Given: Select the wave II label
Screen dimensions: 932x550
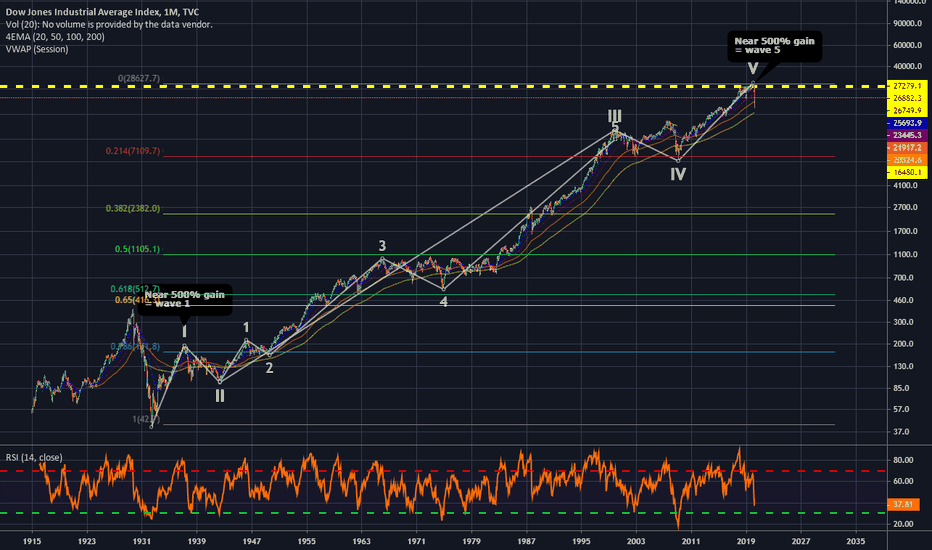Looking at the screenshot, I should tap(219, 395).
